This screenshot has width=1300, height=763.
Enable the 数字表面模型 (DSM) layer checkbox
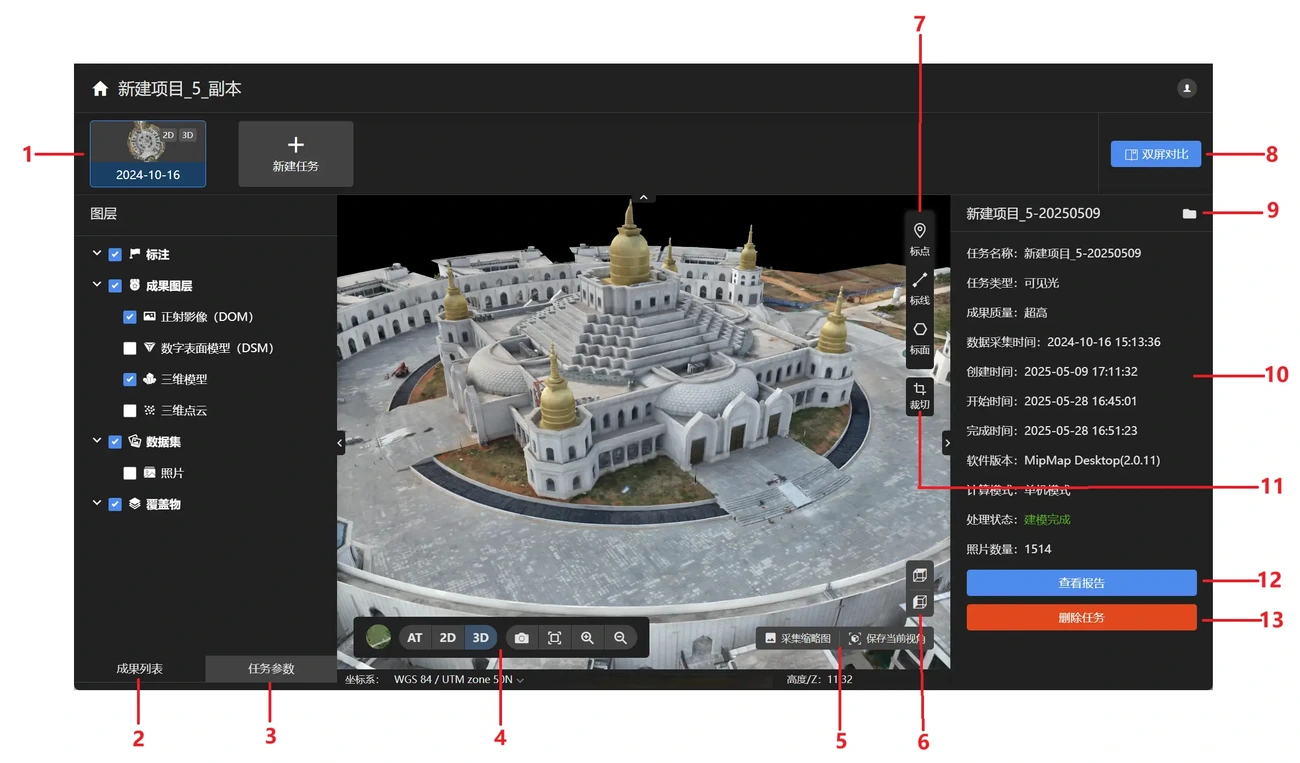click(x=130, y=348)
